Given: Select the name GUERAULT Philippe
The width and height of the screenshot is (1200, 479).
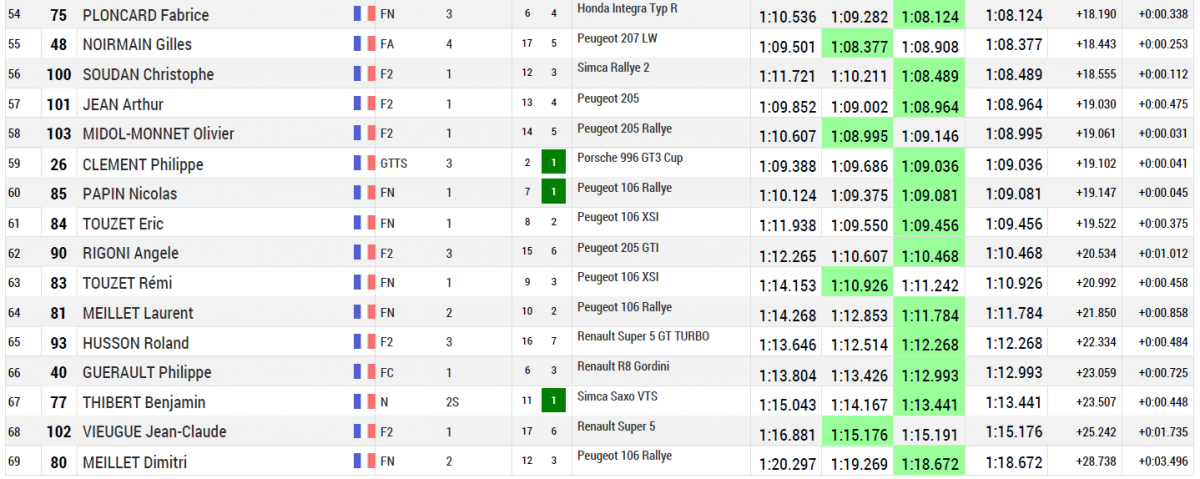Looking at the screenshot, I should click(x=147, y=373).
